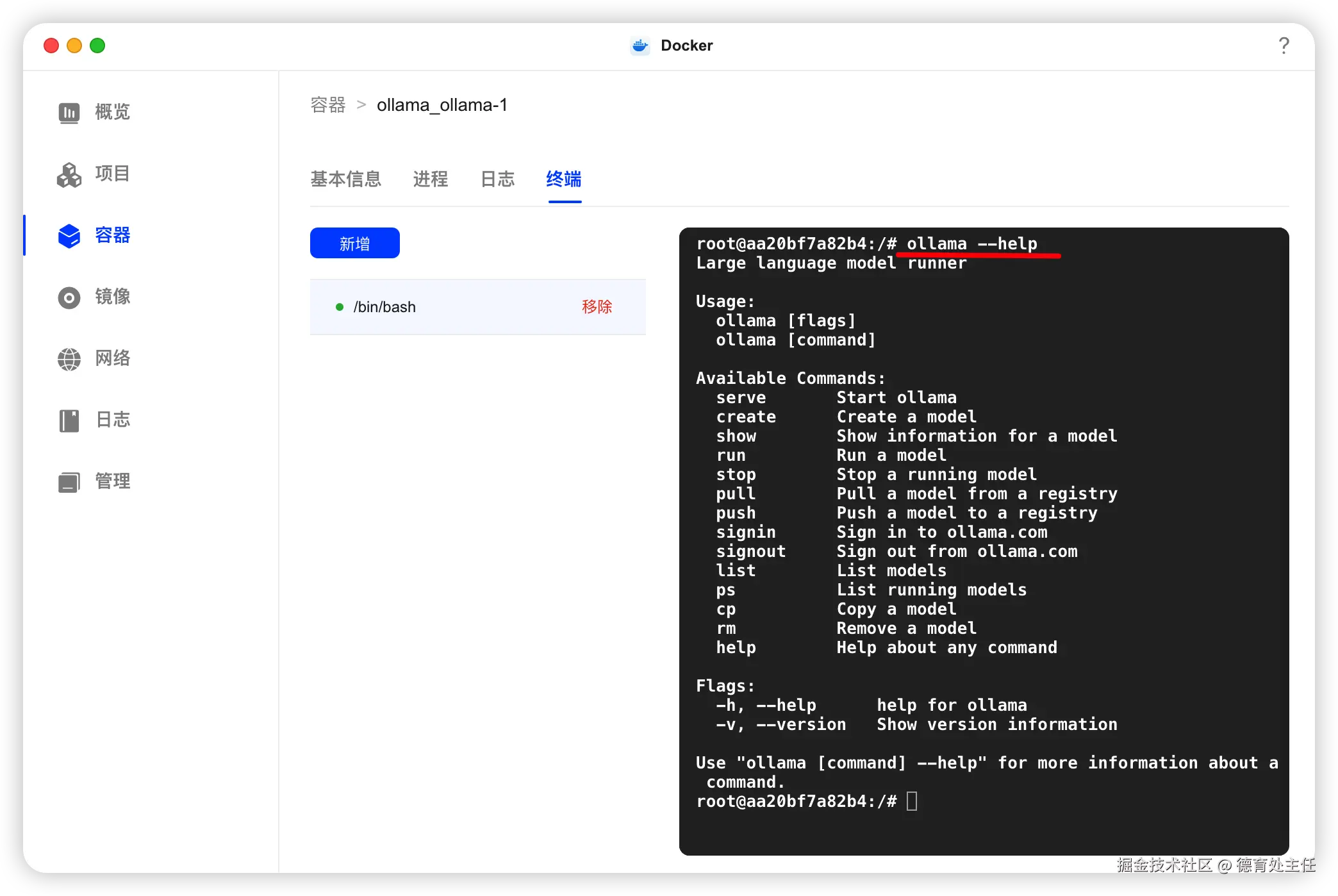Click the green status dot beside /bin/bash

click(340, 307)
